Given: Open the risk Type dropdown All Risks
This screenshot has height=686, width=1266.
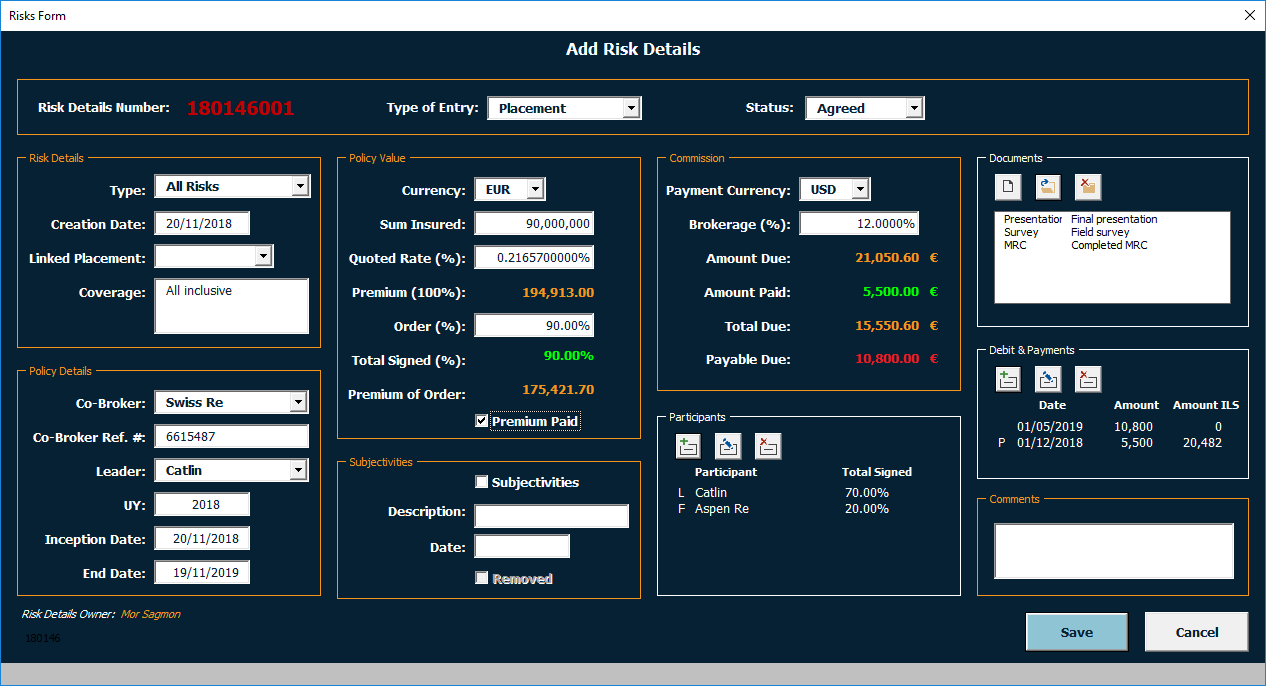Looking at the screenshot, I should [x=300, y=186].
